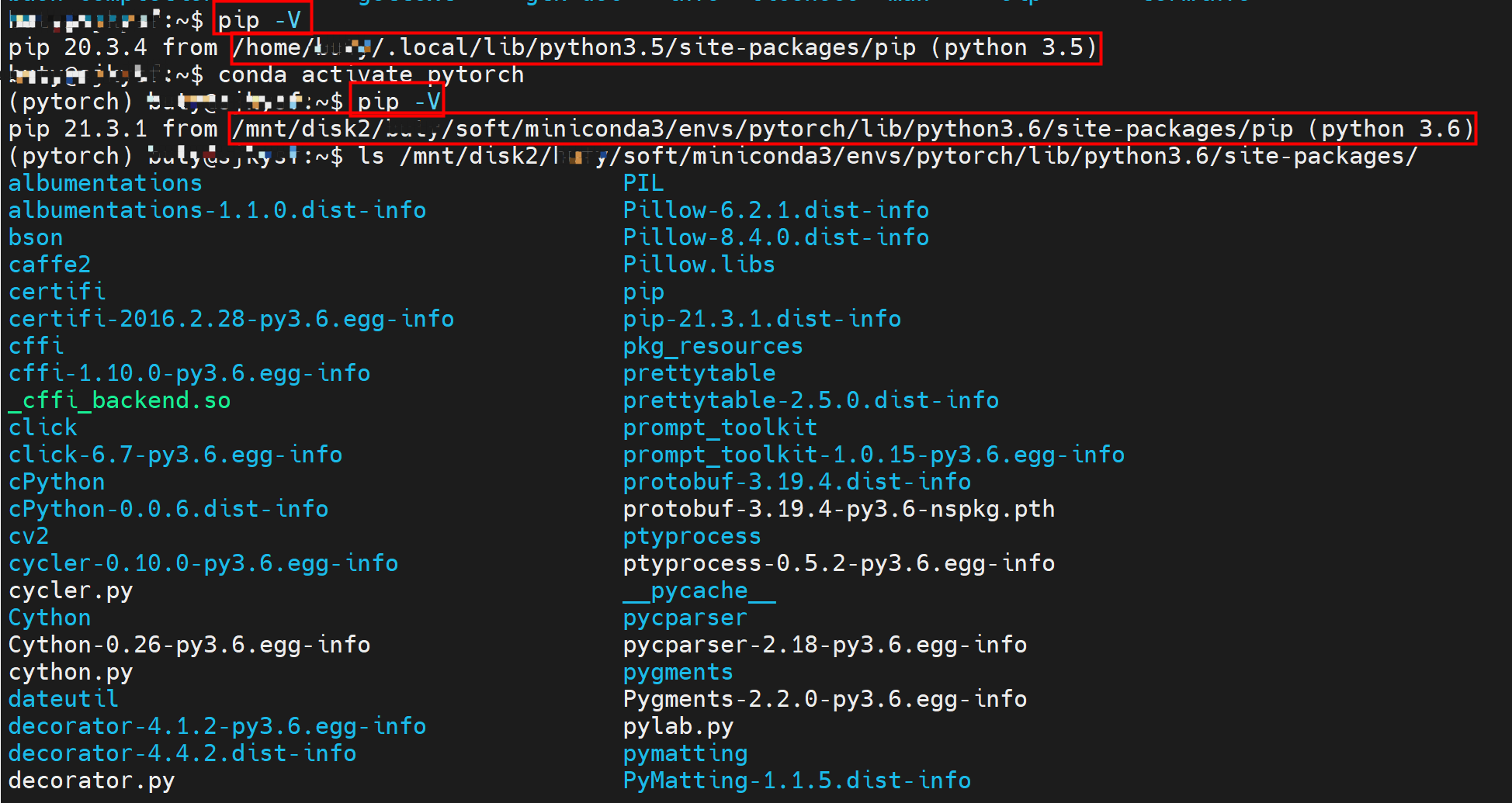This screenshot has width=1512, height=803.
Task: Select the 'cffi' directory entry
Action: 36,346
